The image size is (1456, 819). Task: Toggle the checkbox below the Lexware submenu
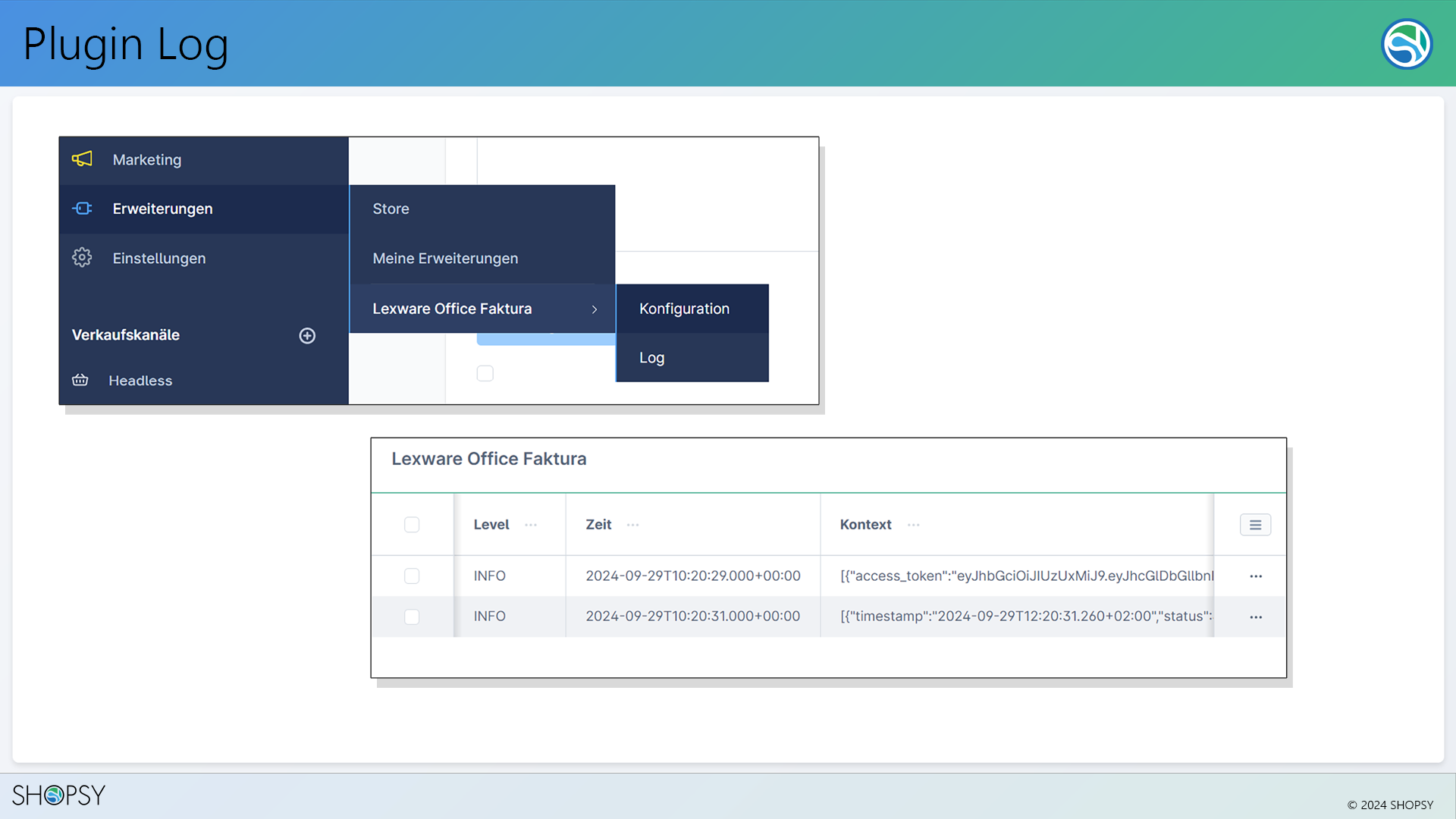click(485, 373)
